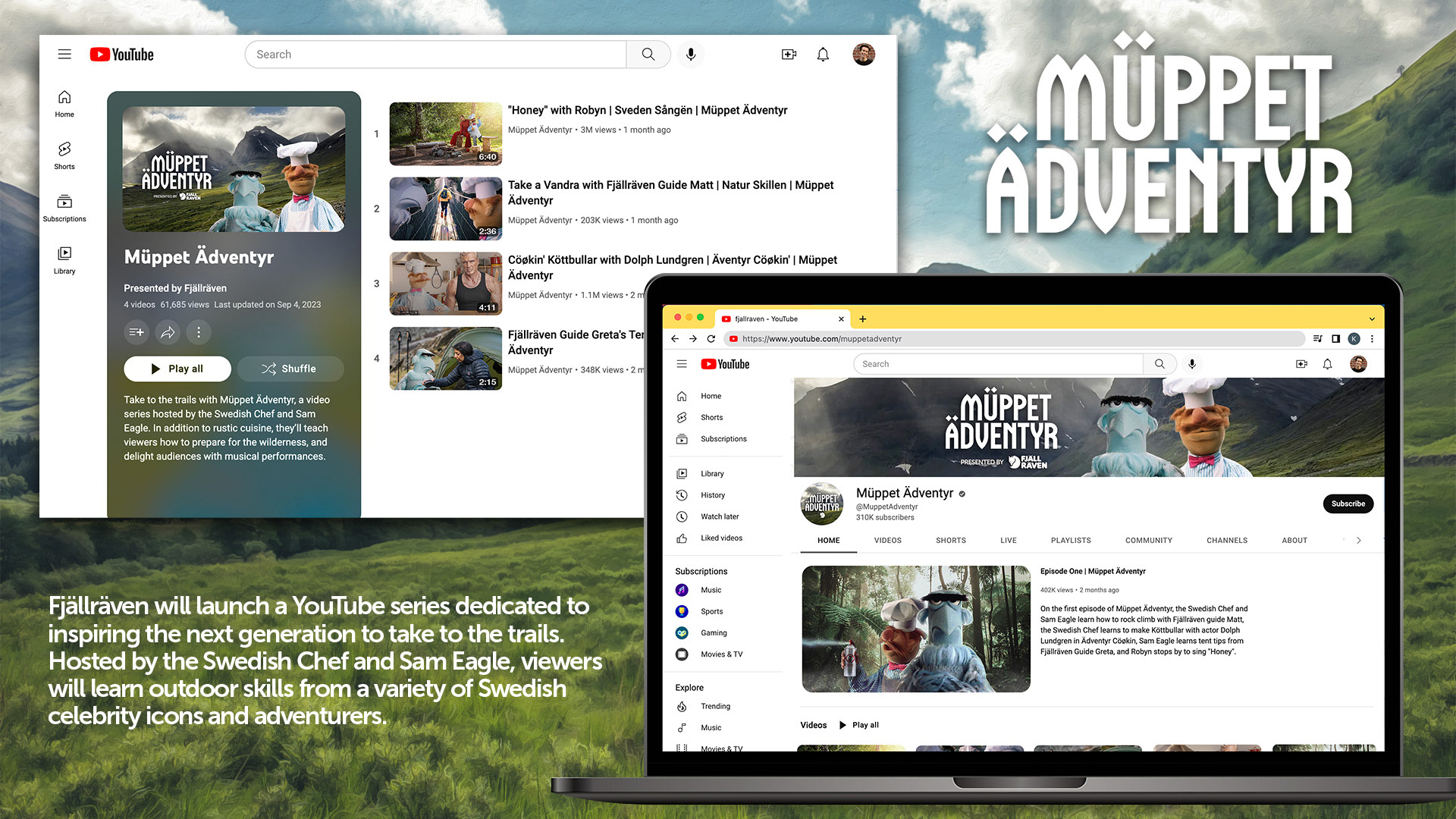
Task: Reload the page in laptop browser
Action: pos(711,339)
